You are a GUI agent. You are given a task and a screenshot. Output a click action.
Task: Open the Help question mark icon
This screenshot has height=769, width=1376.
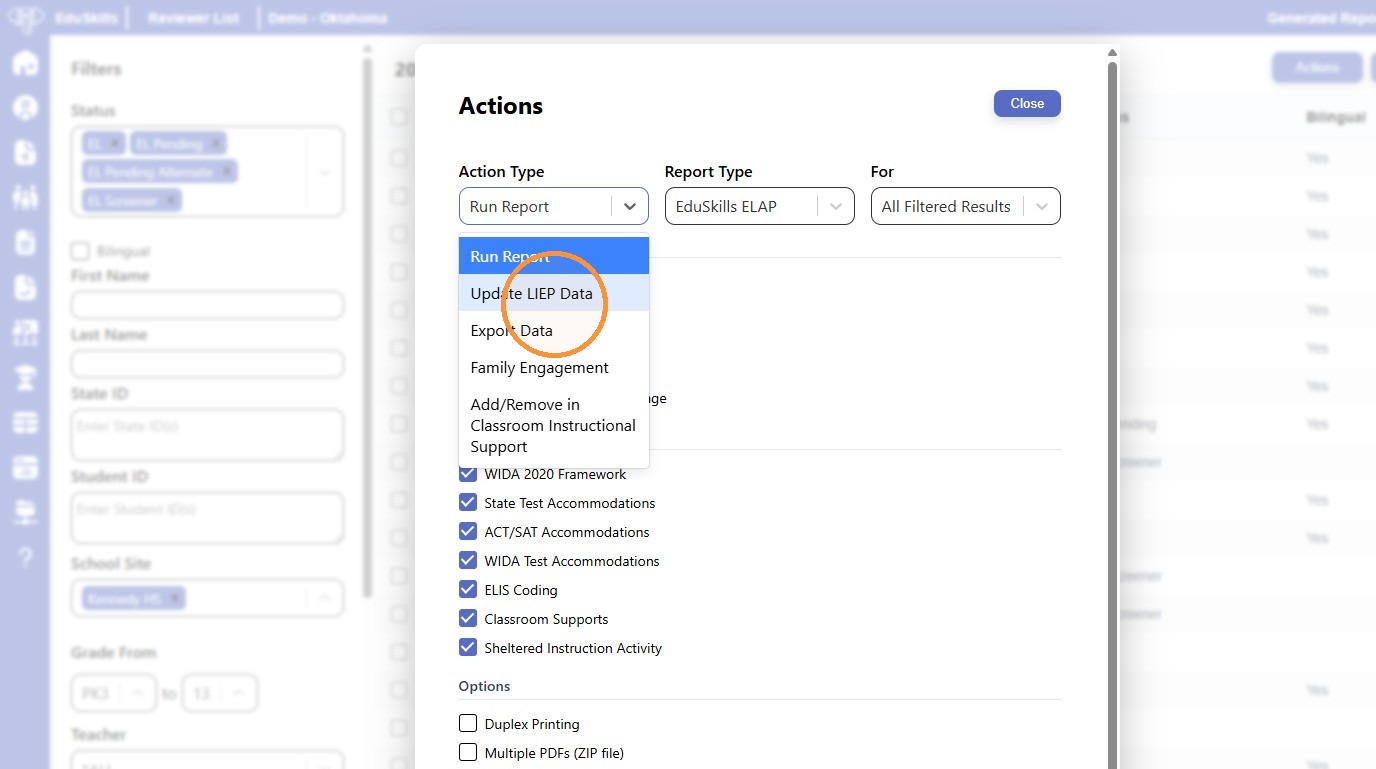(x=25, y=557)
